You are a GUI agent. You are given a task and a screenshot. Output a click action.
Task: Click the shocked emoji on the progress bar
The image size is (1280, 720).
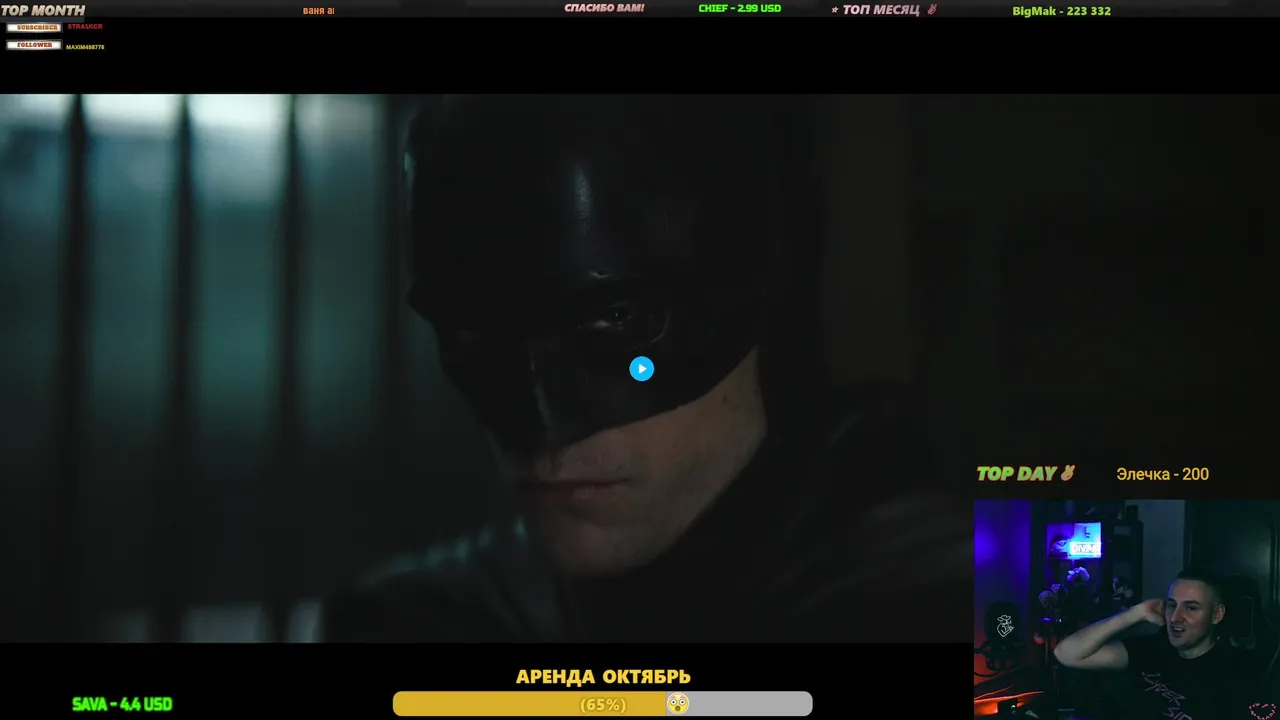pos(678,704)
